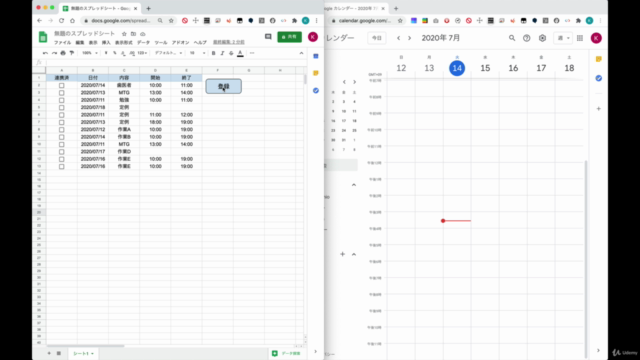Collapse the Sheets menus with chevron
The image size is (640, 360).
point(301,53)
